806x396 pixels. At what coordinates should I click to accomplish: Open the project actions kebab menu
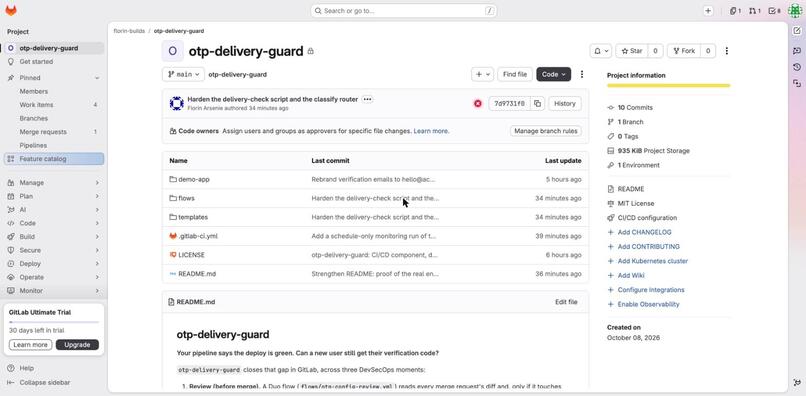coord(726,51)
